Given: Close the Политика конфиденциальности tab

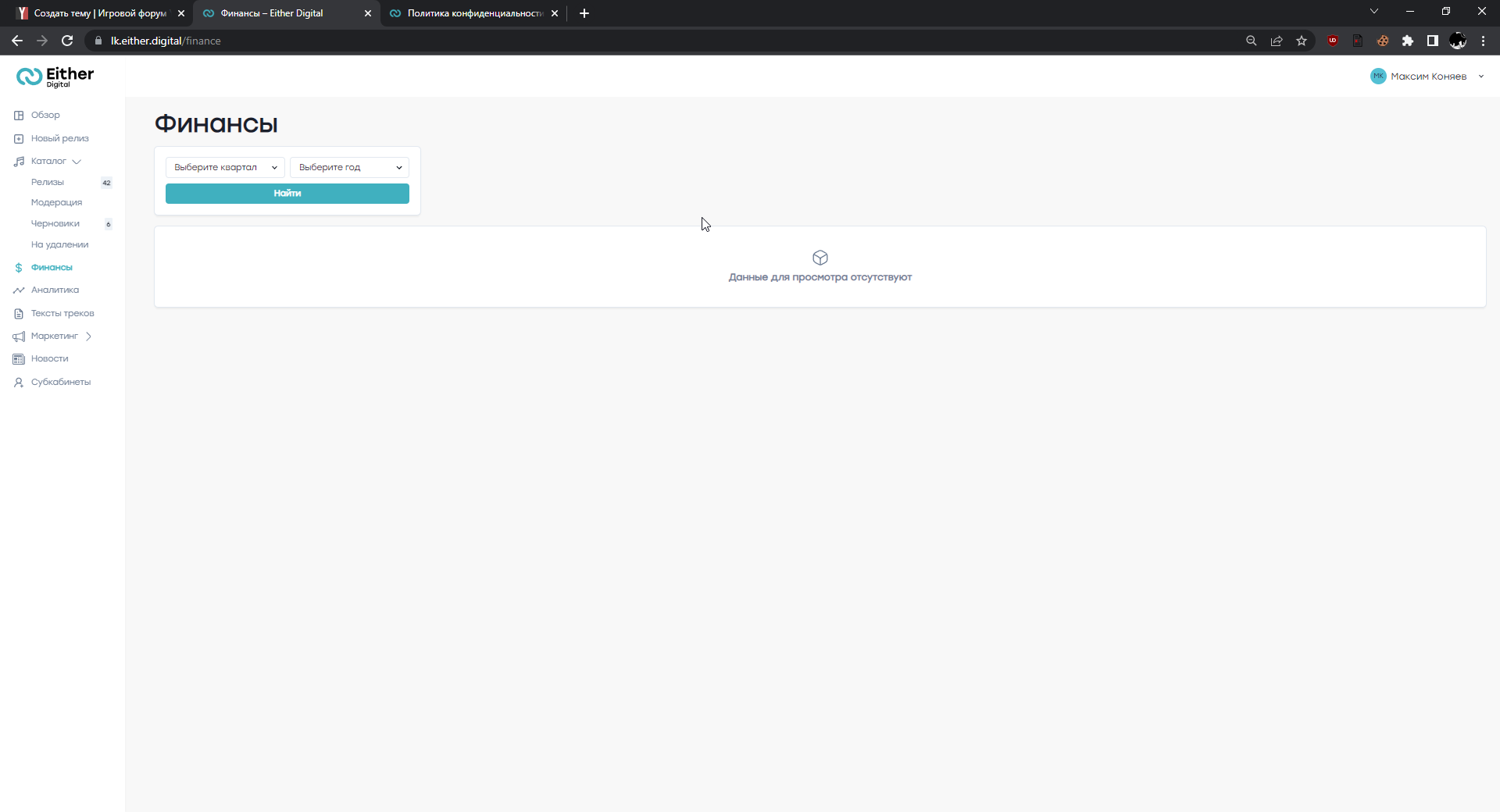Looking at the screenshot, I should click(555, 13).
